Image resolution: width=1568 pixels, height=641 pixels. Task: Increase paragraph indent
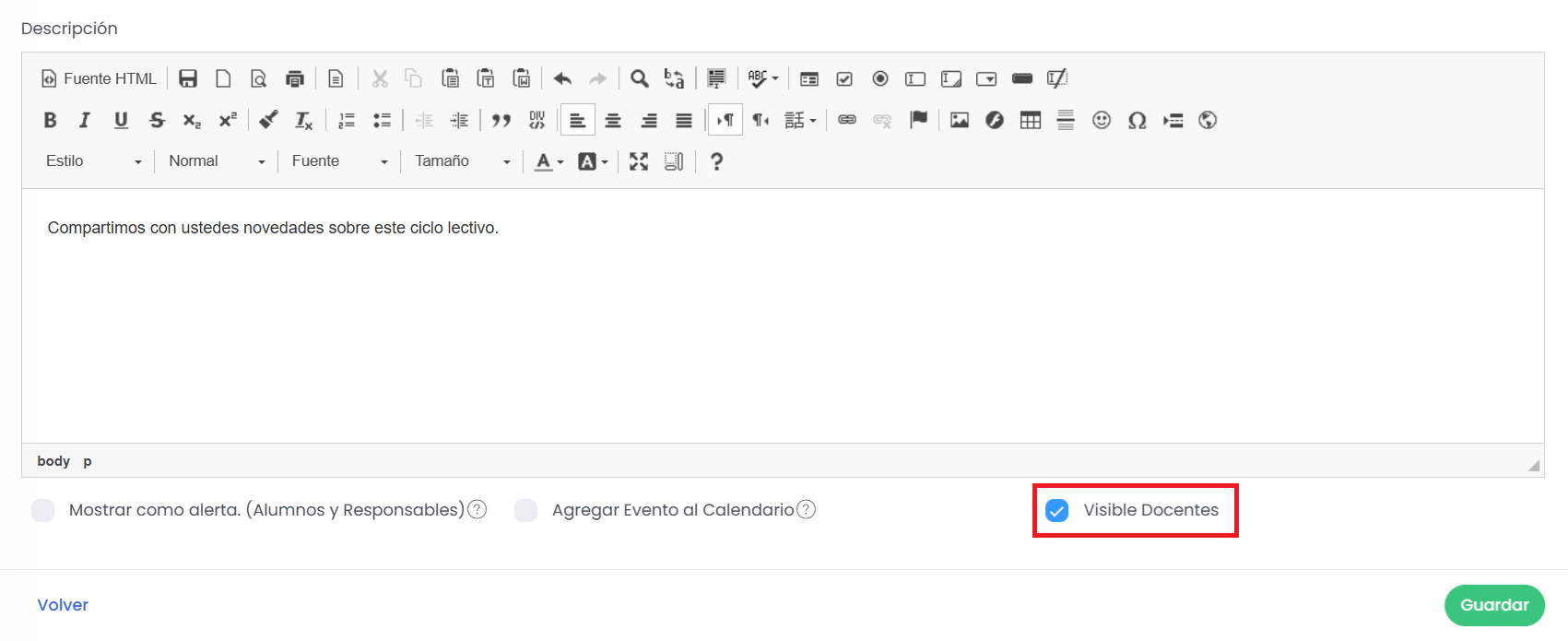click(459, 120)
